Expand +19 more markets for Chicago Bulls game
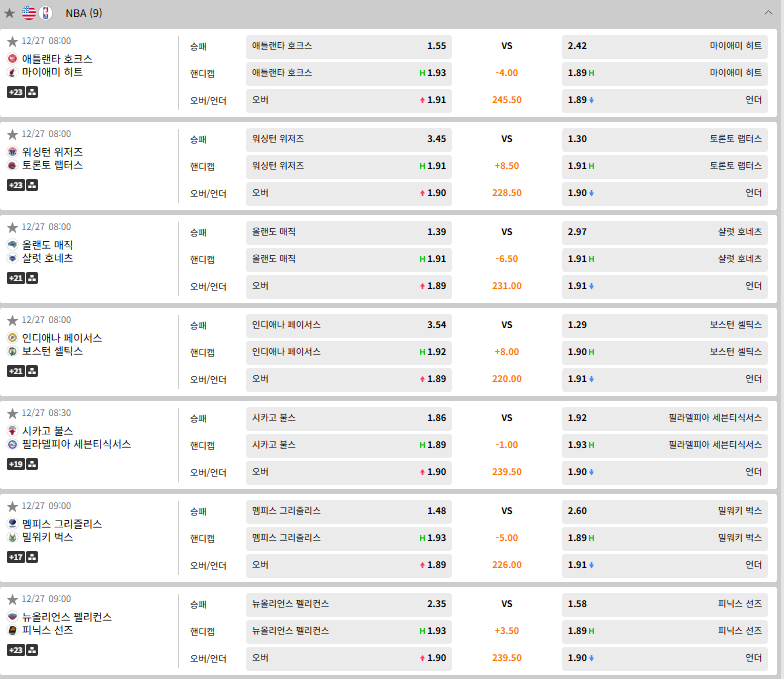Image resolution: width=784 pixels, height=679 pixels. coord(15,464)
